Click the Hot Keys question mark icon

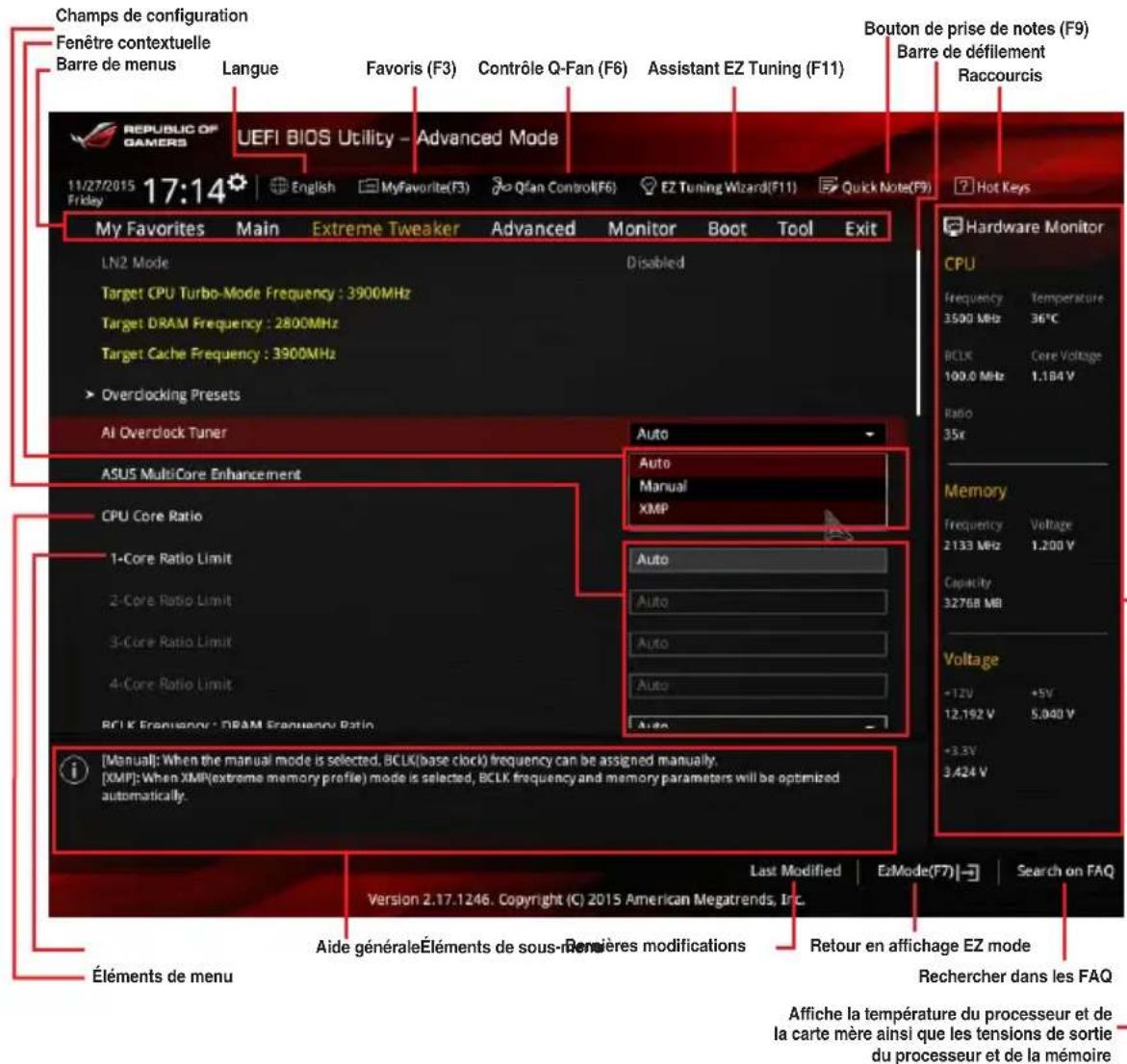(963, 187)
